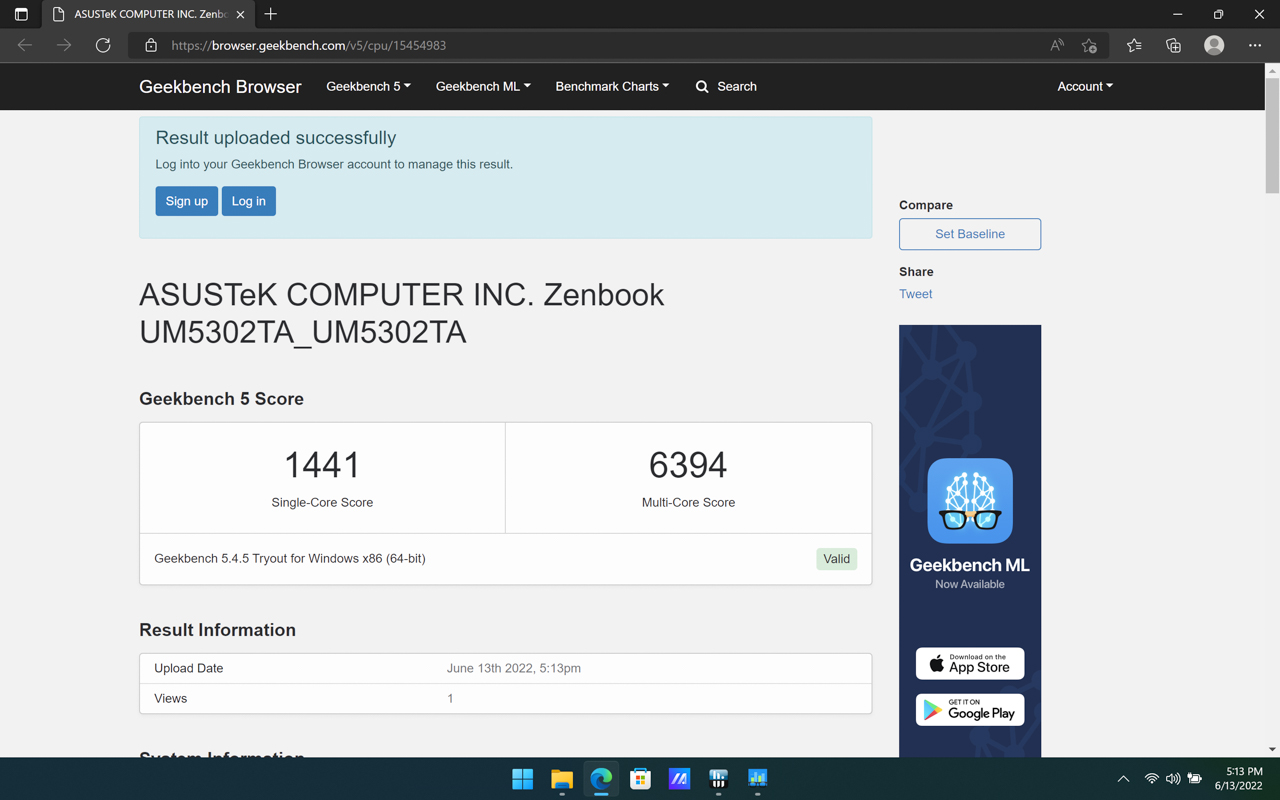Reload the page with the refresh icon

tap(103, 45)
